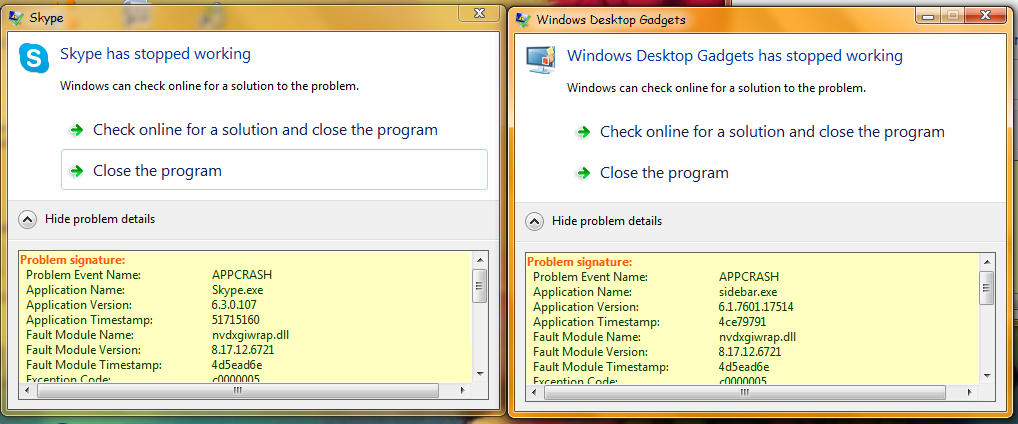Click green arrow beside Skype Check online option
1018x424 pixels.
pos(77,130)
